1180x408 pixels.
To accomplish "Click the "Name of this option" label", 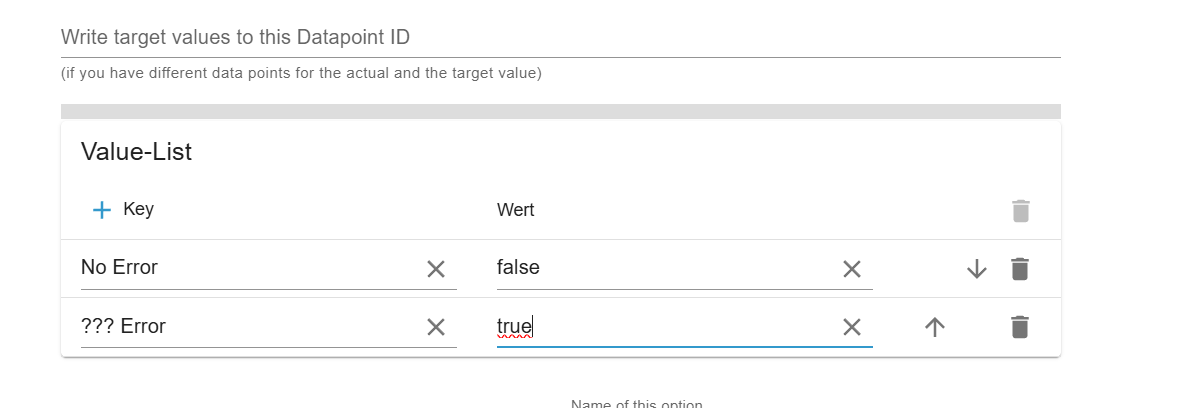I will pos(636,404).
